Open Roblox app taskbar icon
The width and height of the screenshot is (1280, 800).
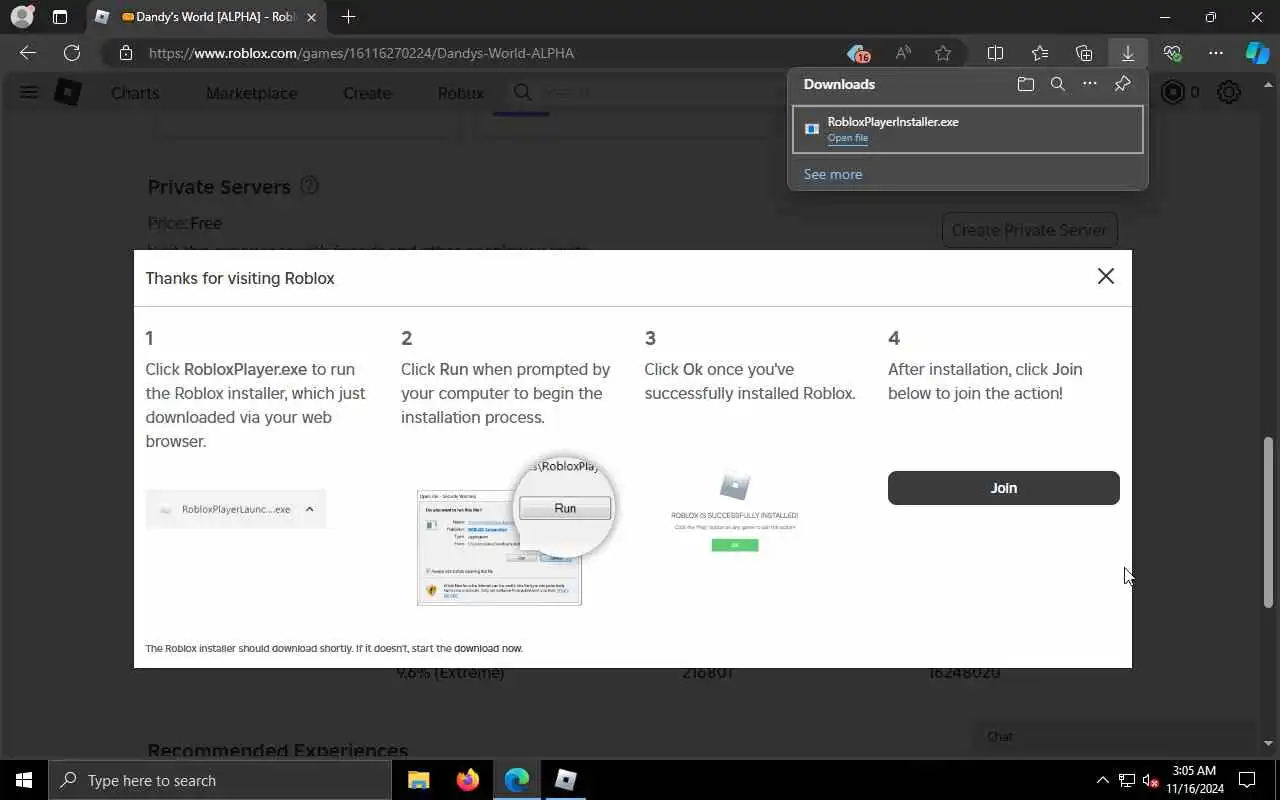[565, 780]
